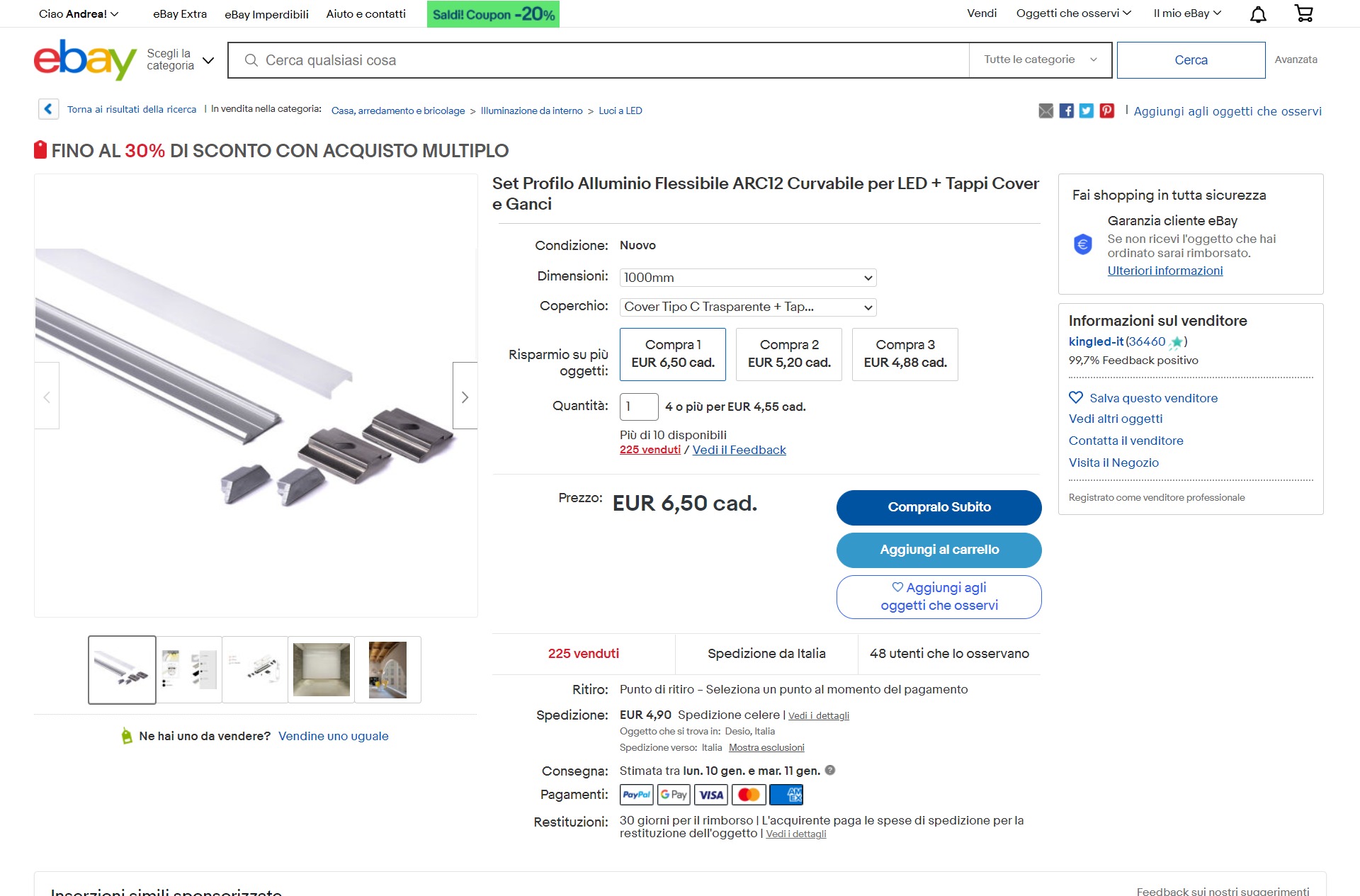Open the notifications bell icon
1360x896 pixels.
coord(1258,14)
